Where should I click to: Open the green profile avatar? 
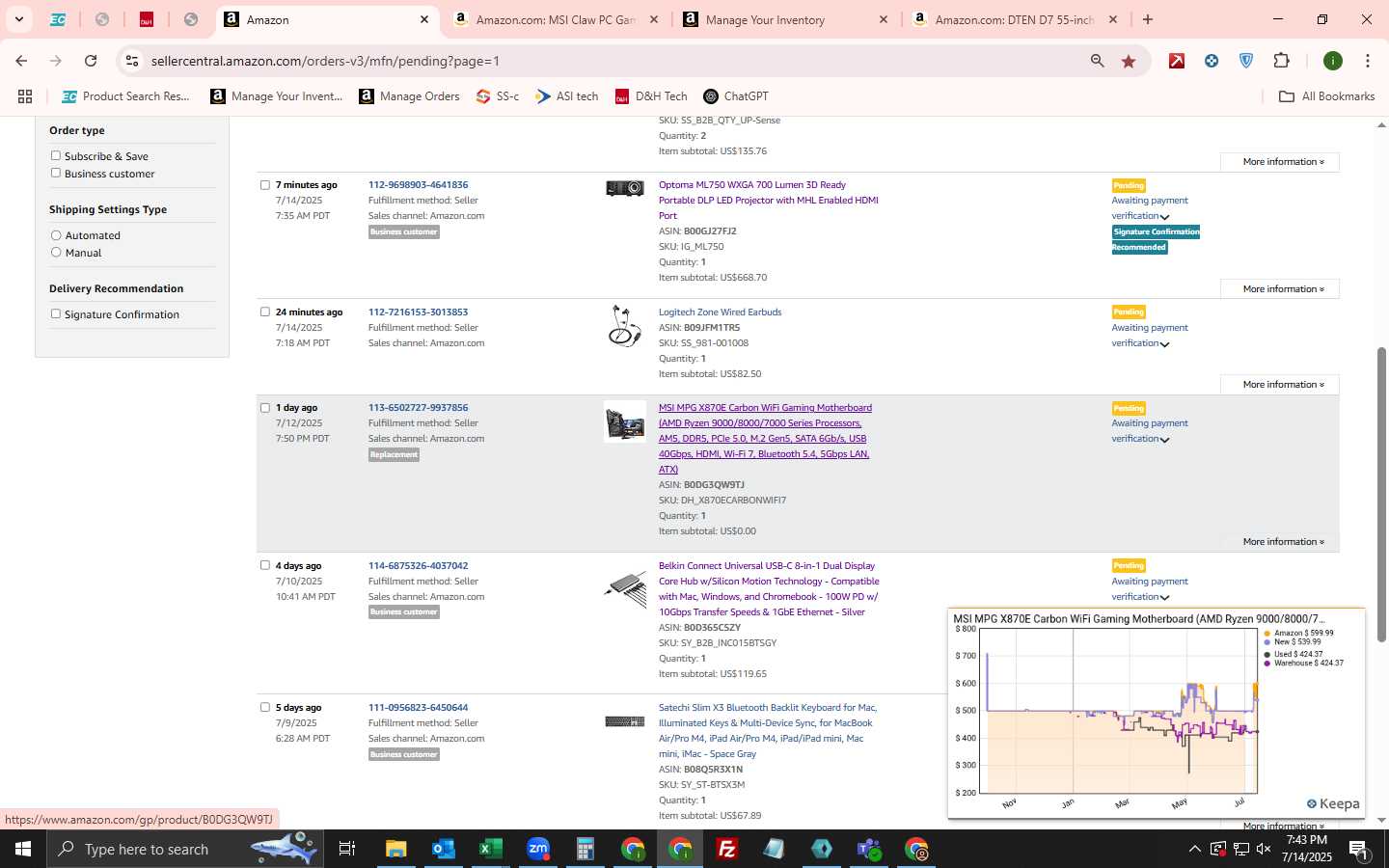coord(1333,61)
